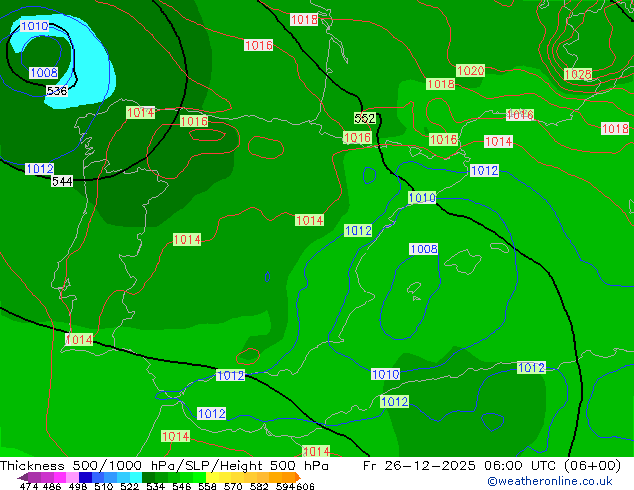Screen dimensions: 634x490
Task: Click the legend value 582
Action: 259,486
